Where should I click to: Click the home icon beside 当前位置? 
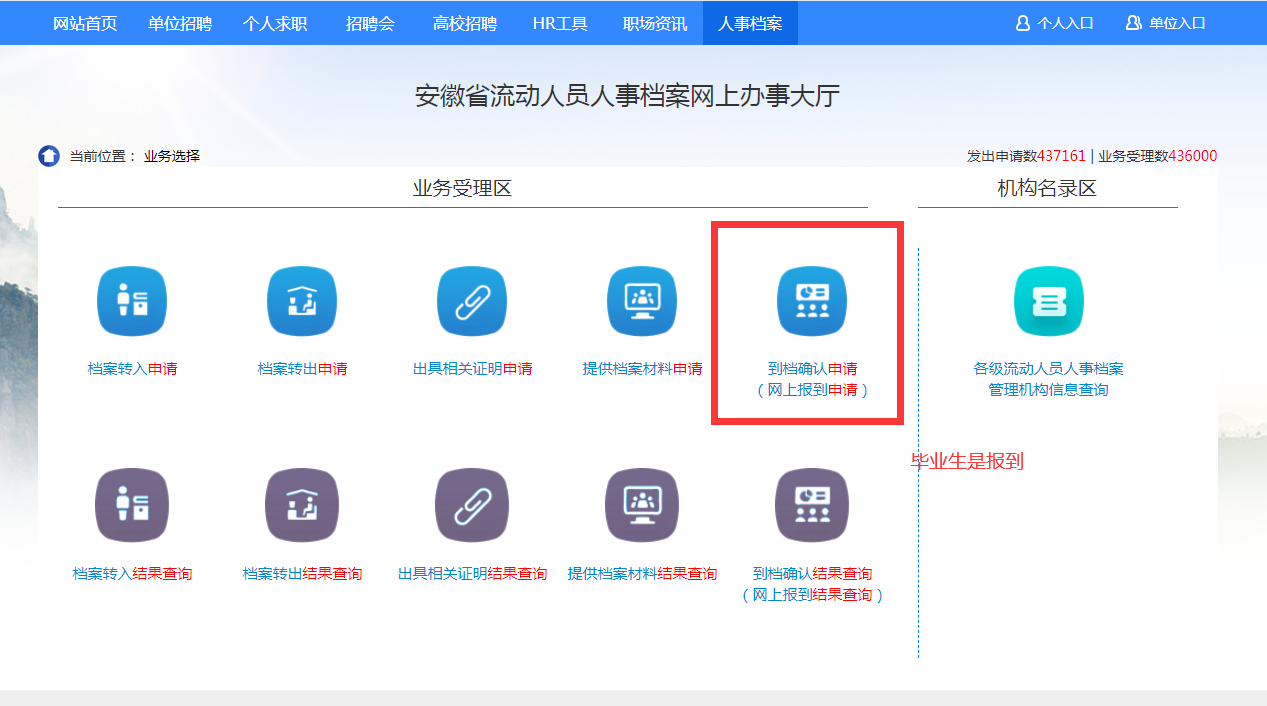point(49,156)
